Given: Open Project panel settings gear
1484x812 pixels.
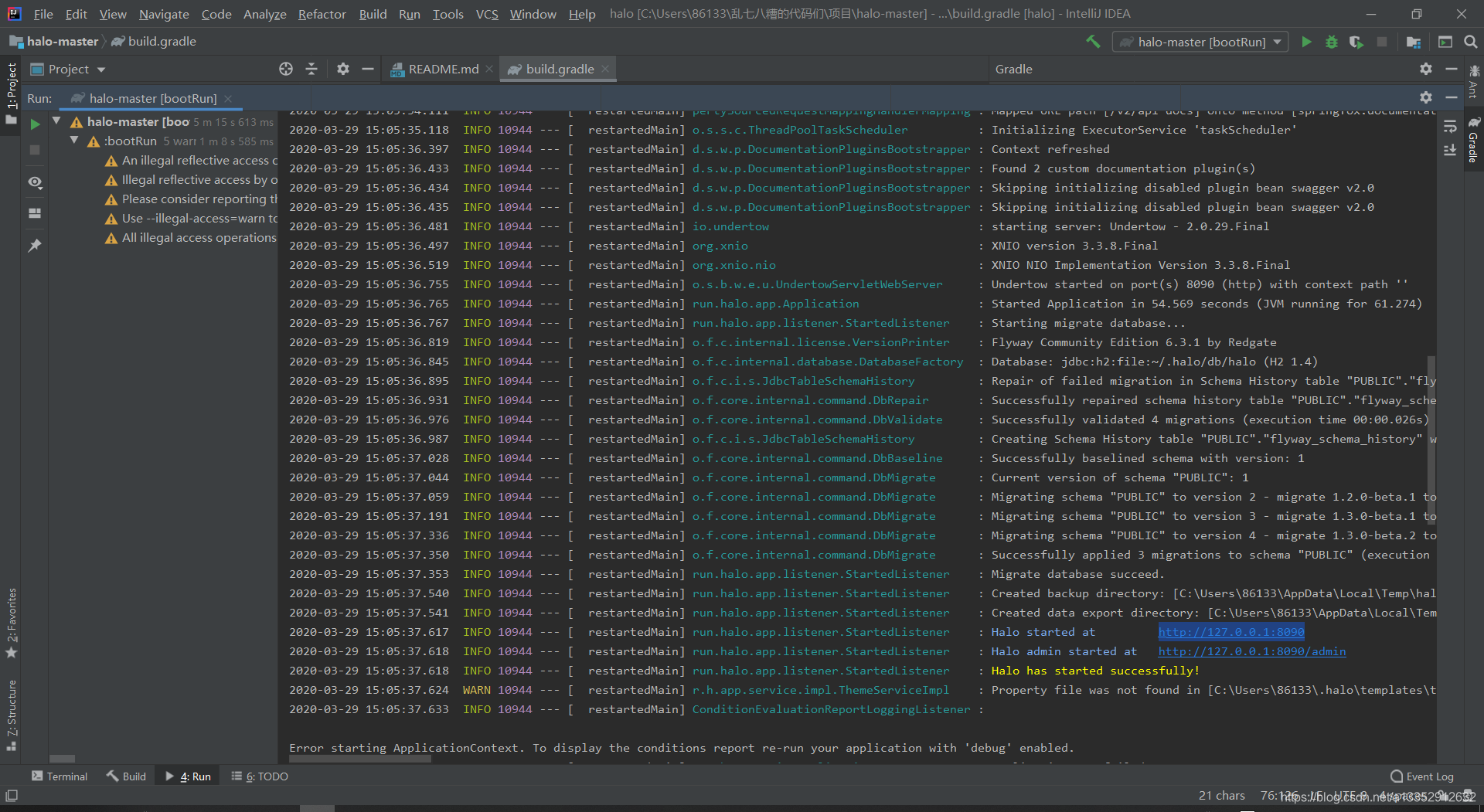Looking at the screenshot, I should [343, 69].
